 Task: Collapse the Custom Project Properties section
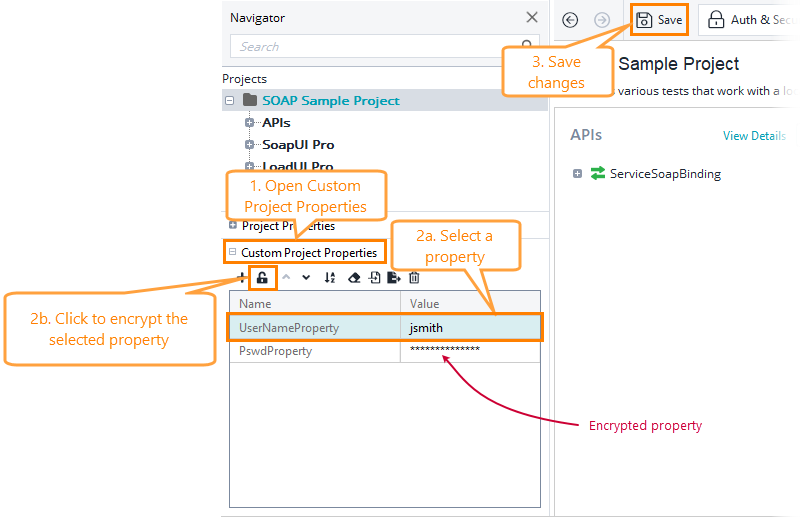[x=233, y=252]
